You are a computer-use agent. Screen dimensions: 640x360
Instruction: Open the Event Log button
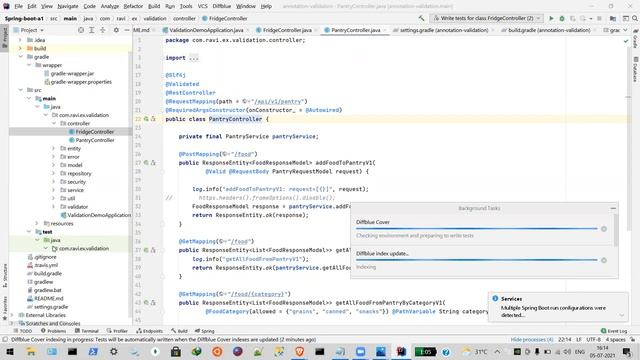(614, 331)
